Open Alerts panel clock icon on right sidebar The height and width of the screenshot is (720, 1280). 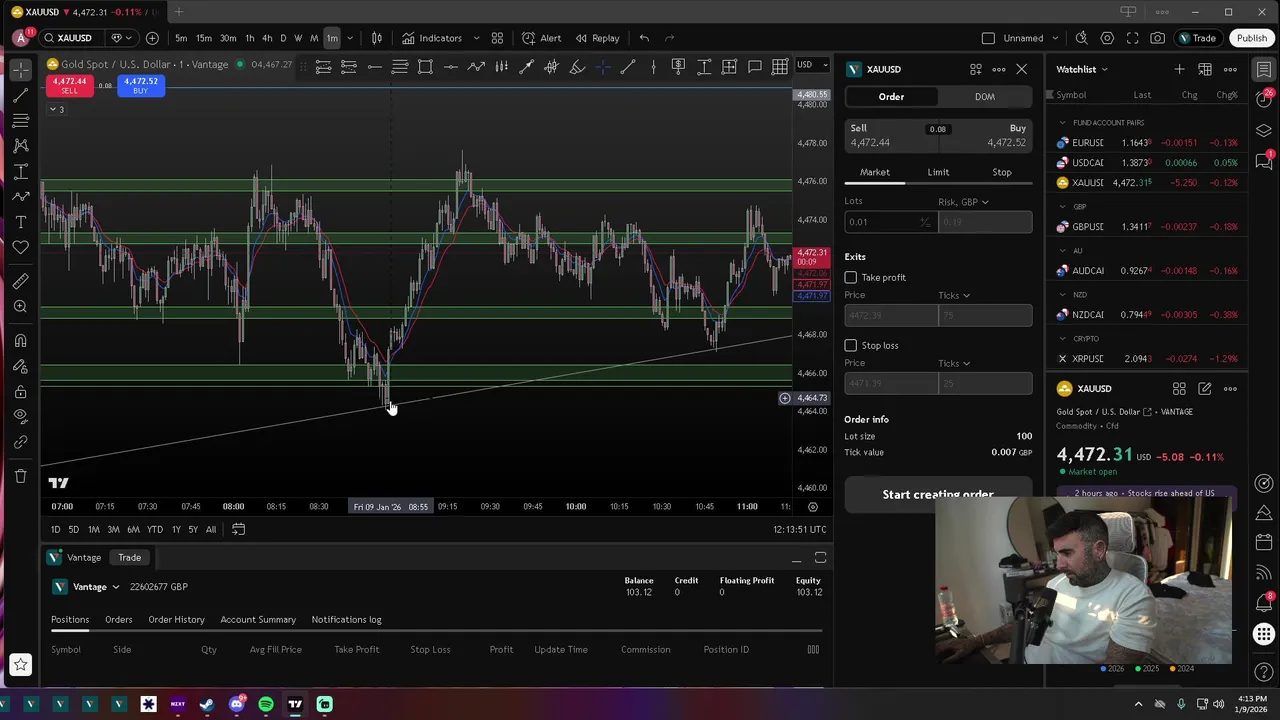[x=1264, y=97]
